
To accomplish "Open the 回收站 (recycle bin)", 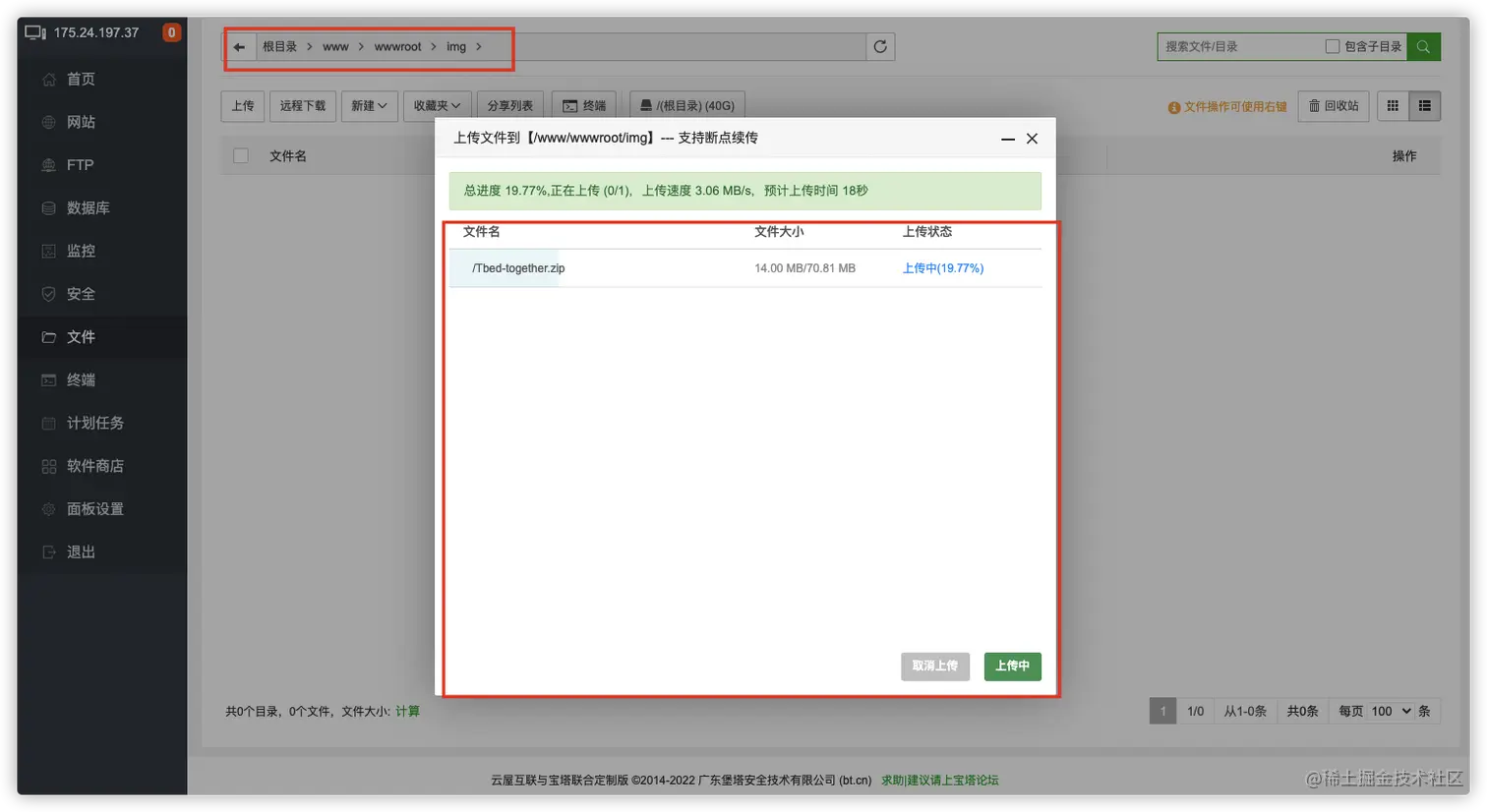I will pos(1334,105).
